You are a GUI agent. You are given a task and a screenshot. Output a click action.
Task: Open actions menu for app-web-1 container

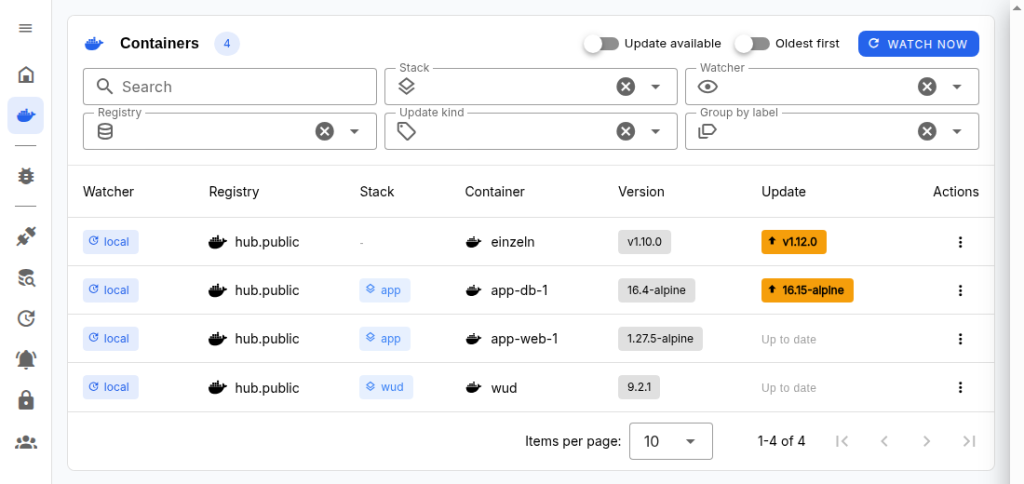point(960,339)
